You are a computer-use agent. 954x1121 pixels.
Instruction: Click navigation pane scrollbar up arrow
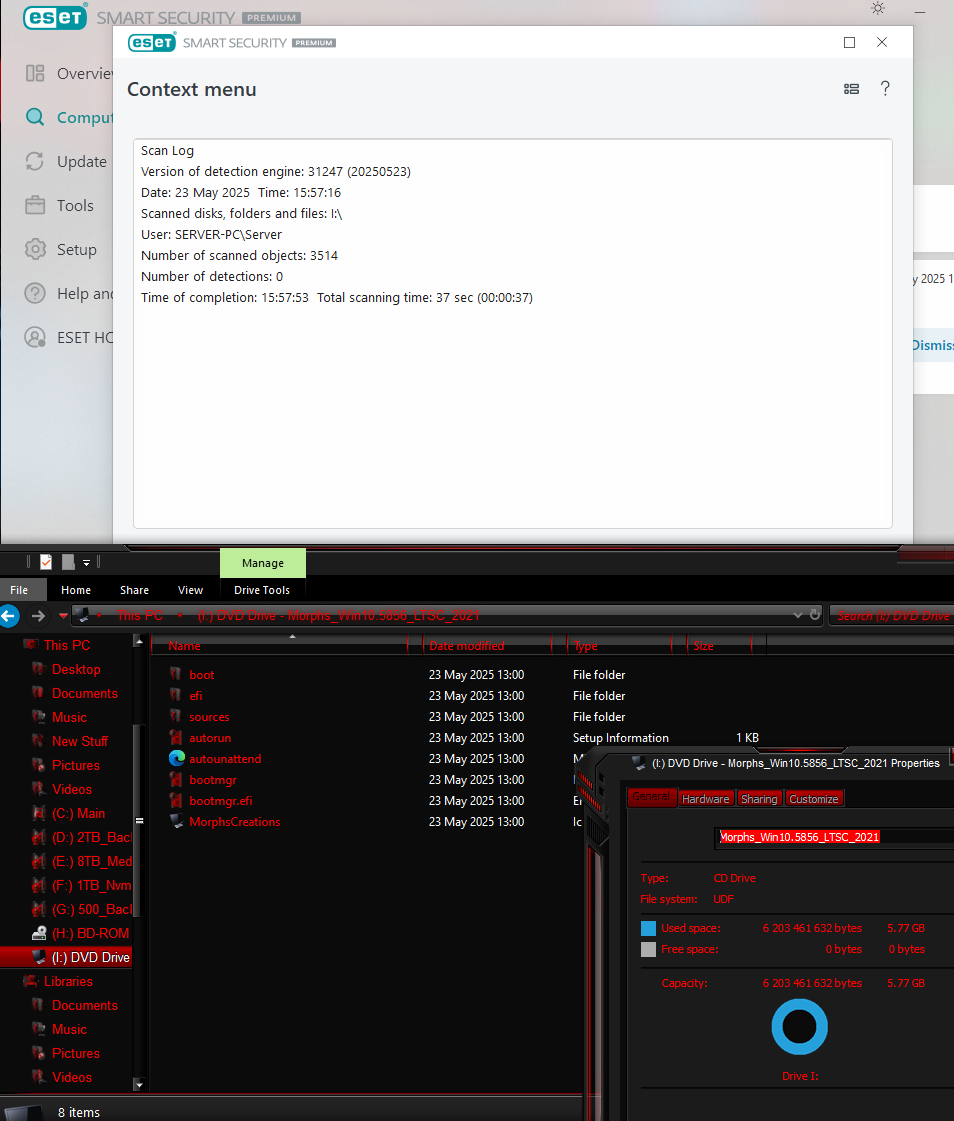point(139,641)
